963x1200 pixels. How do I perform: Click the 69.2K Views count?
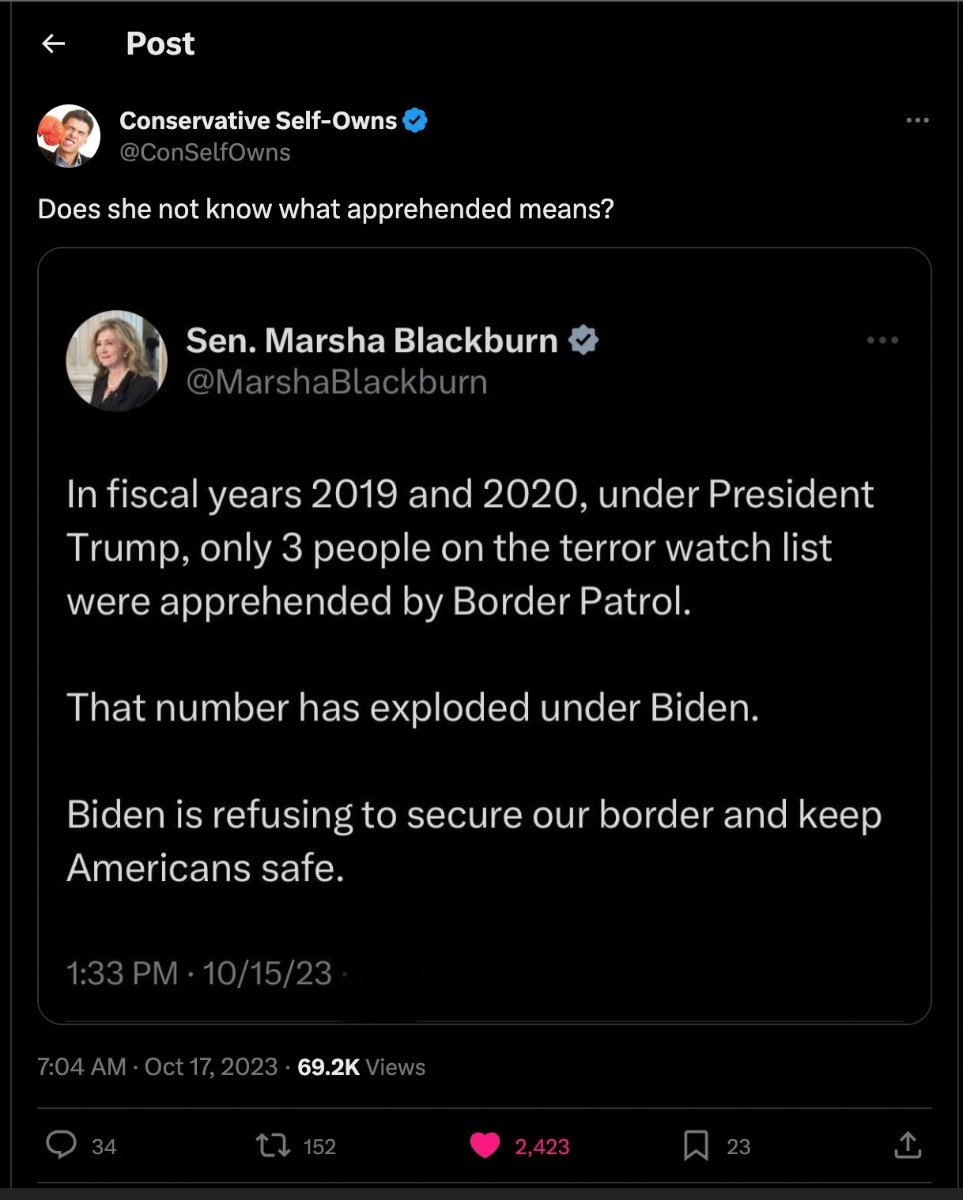tap(361, 1067)
